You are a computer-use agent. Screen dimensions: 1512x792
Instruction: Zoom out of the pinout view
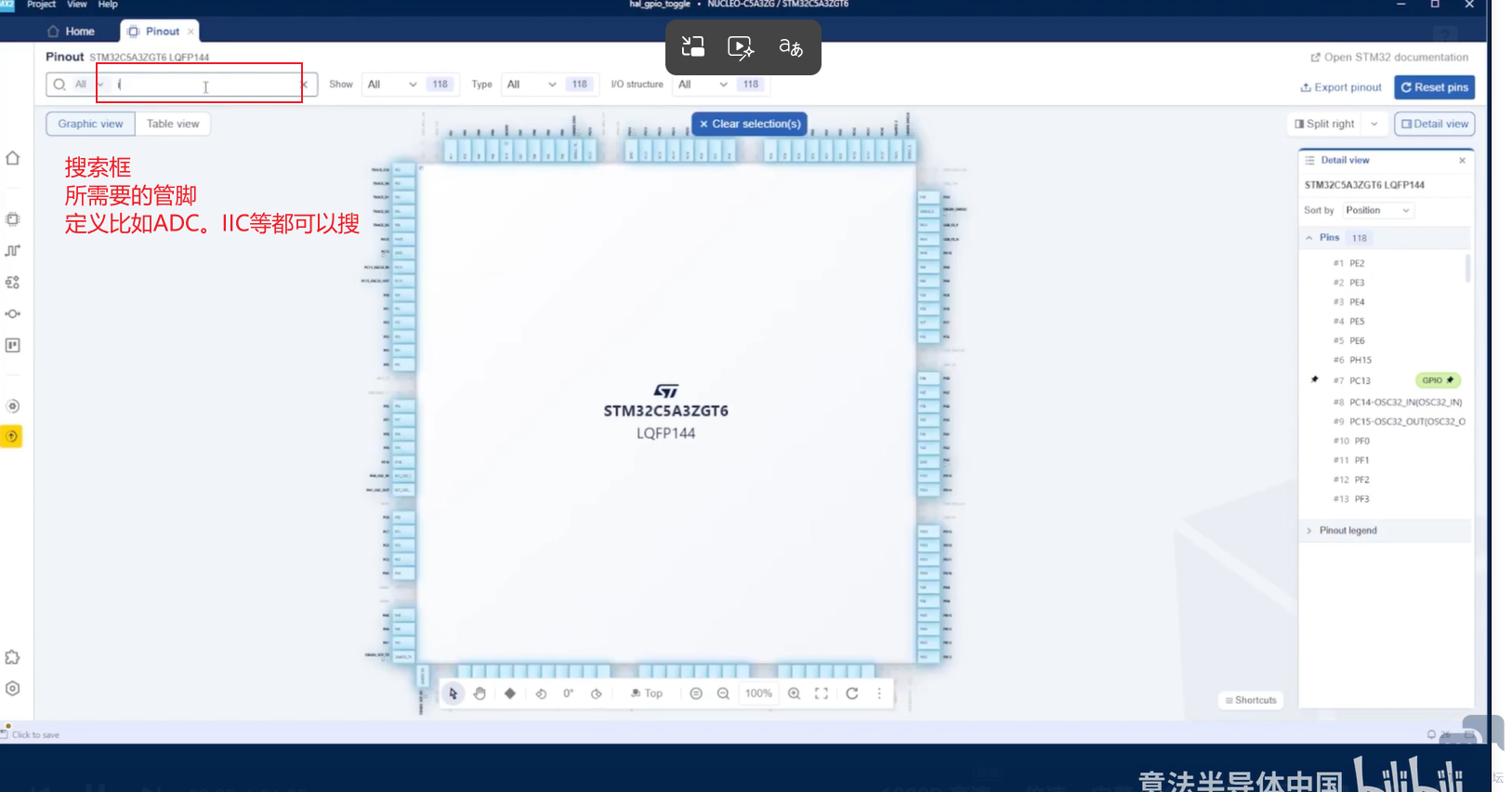[723, 693]
